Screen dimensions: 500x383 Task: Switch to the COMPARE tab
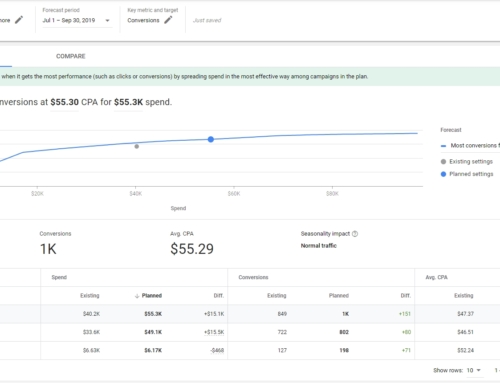tap(71, 56)
